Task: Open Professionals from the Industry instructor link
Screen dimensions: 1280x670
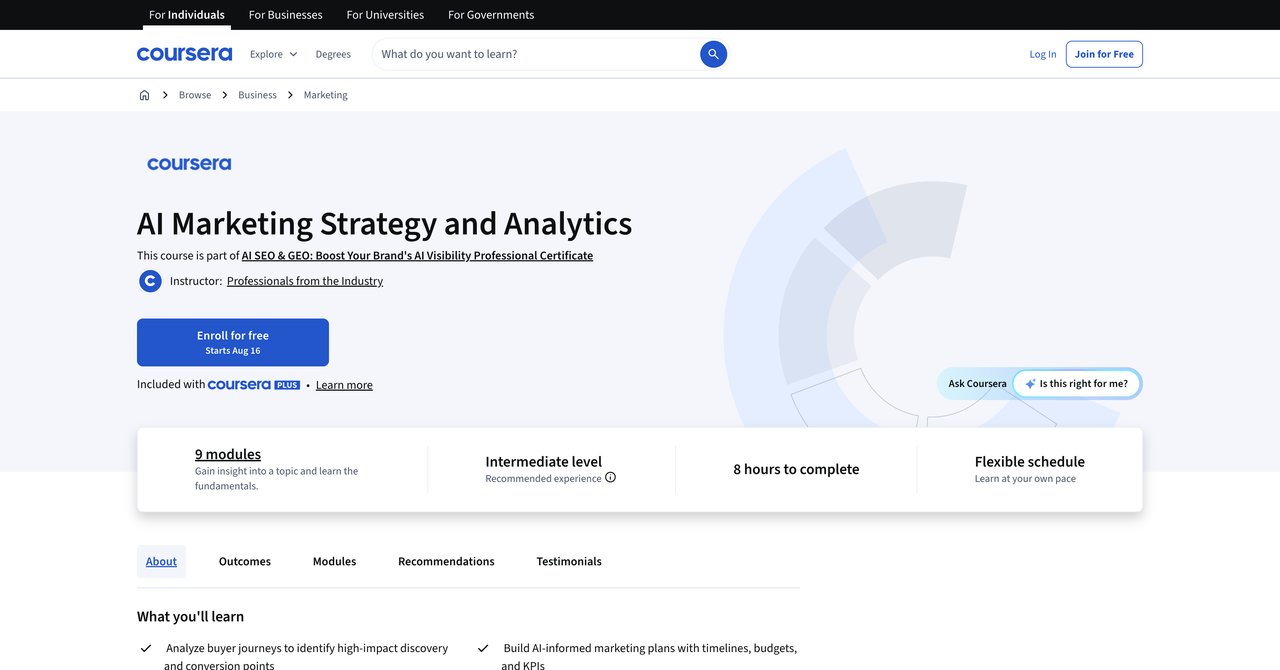Action: tap(305, 281)
